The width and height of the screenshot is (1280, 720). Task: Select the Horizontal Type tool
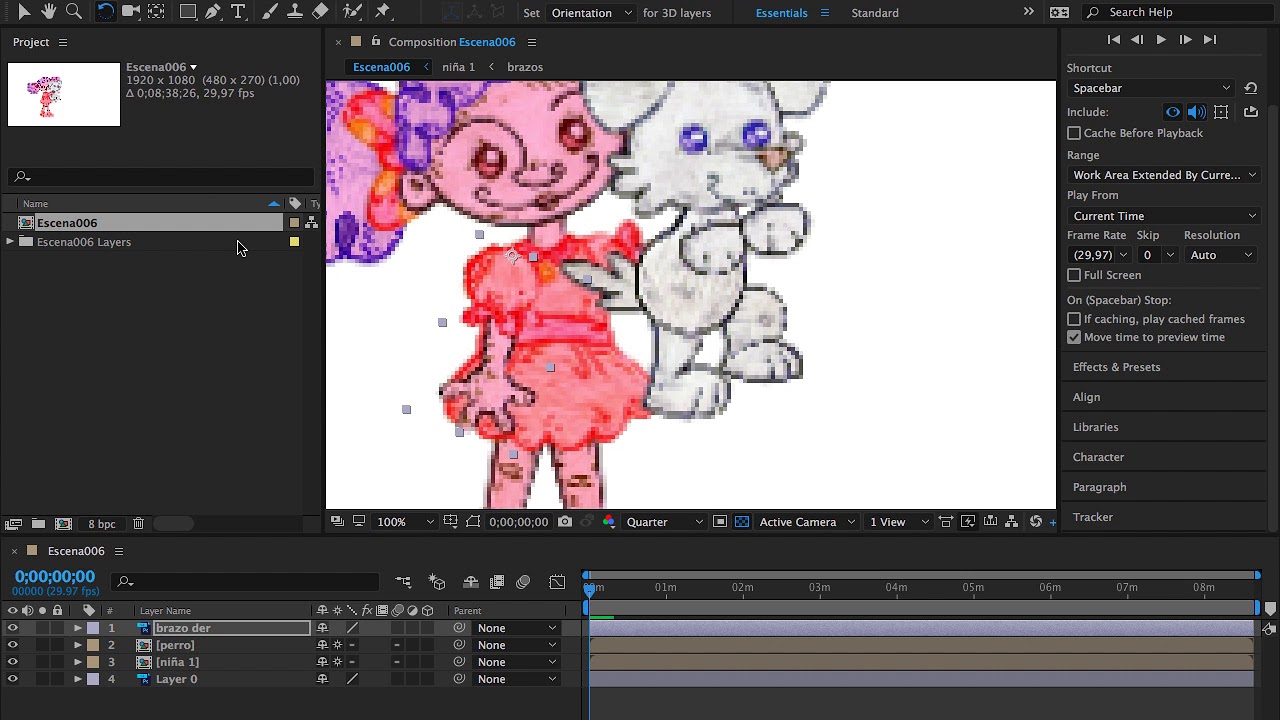pyautogui.click(x=238, y=12)
